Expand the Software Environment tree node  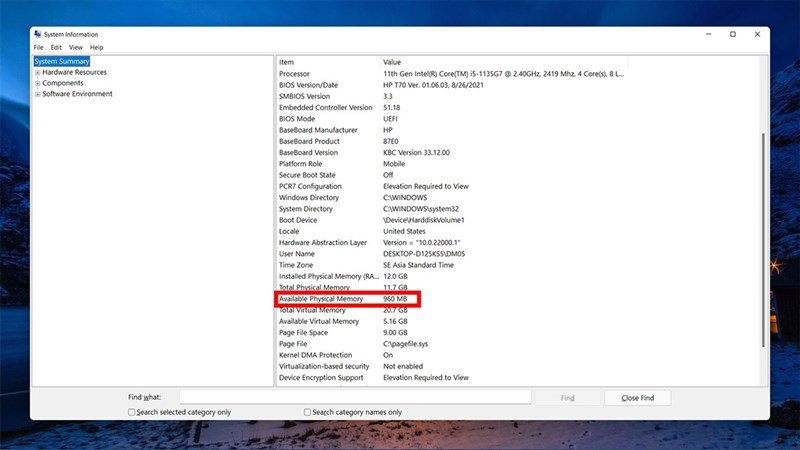38,94
